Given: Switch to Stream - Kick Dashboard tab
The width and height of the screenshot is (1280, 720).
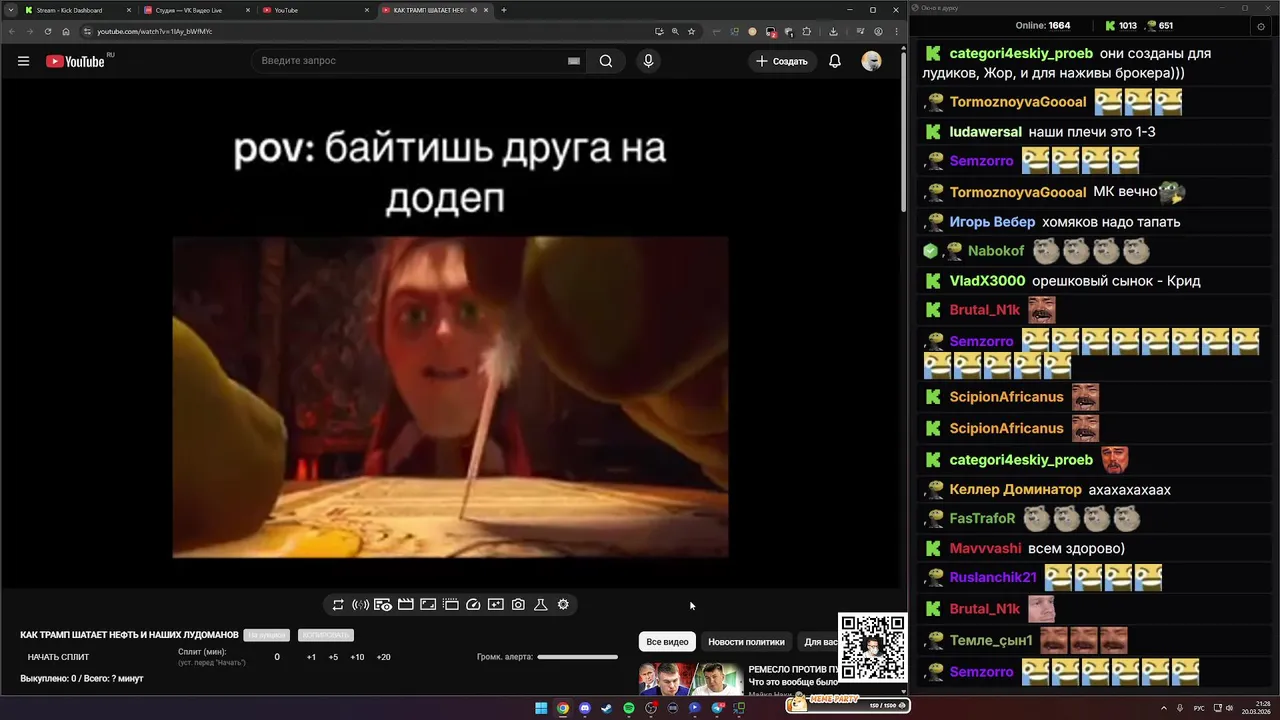Looking at the screenshot, I should tap(78, 10).
